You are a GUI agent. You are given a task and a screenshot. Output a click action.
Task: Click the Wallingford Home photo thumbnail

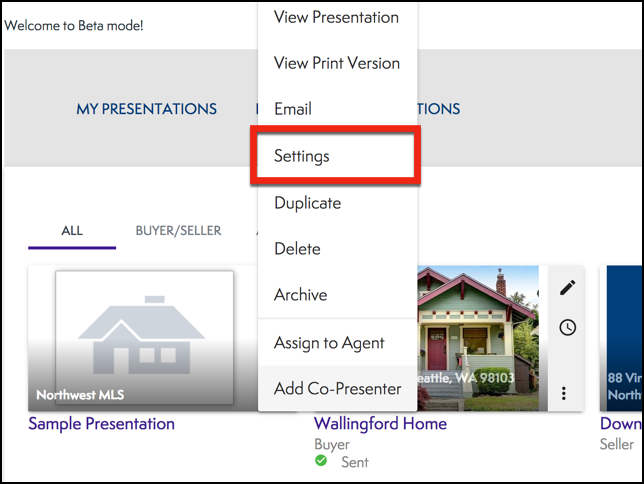coord(480,338)
